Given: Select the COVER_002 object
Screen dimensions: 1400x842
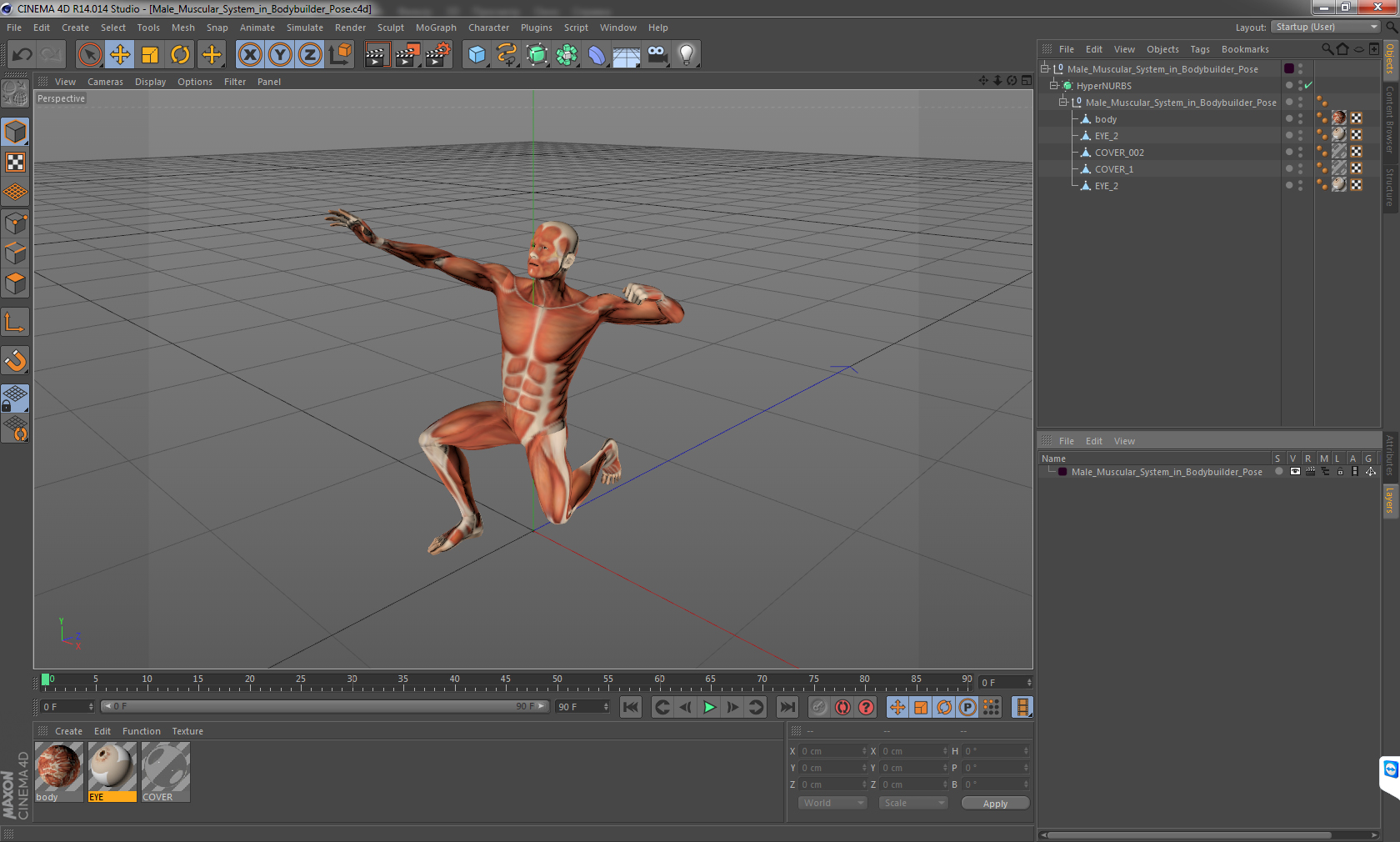Looking at the screenshot, I should click(x=1118, y=153).
